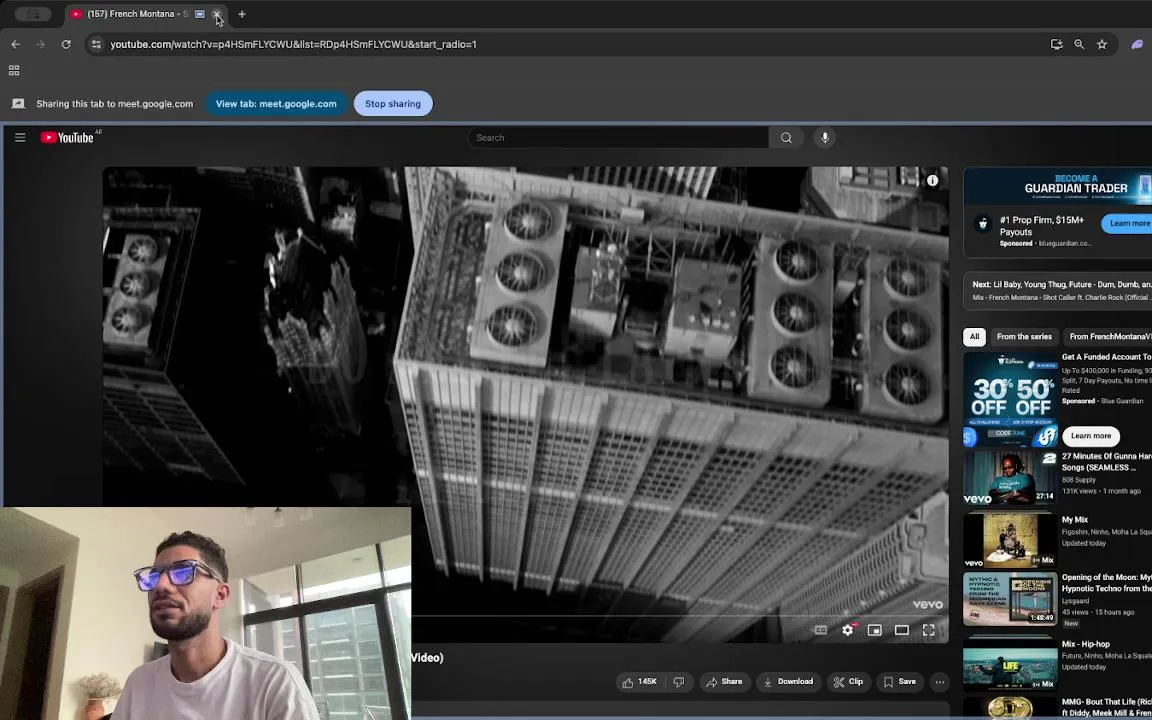Click the Guardian Trader ad banner
The width and height of the screenshot is (1152, 720).
coord(1057,187)
